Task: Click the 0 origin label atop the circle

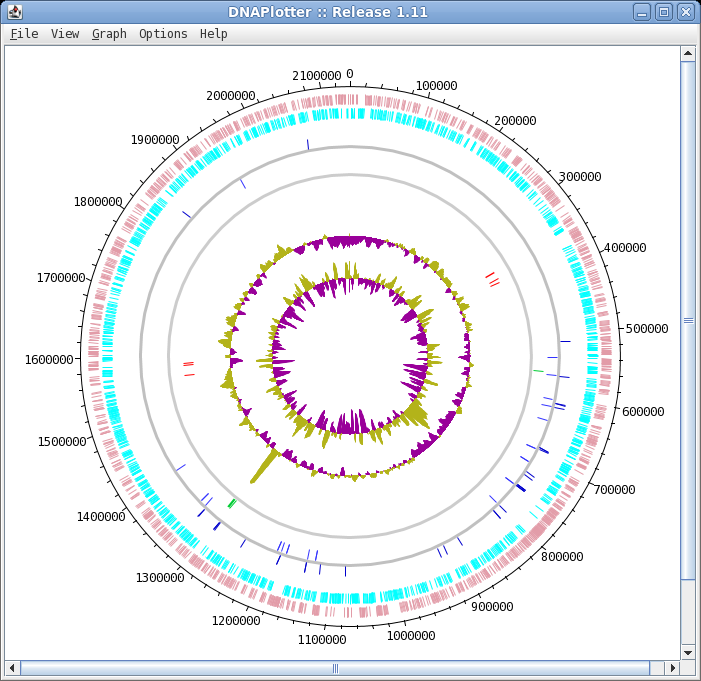Action: point(350,74)
